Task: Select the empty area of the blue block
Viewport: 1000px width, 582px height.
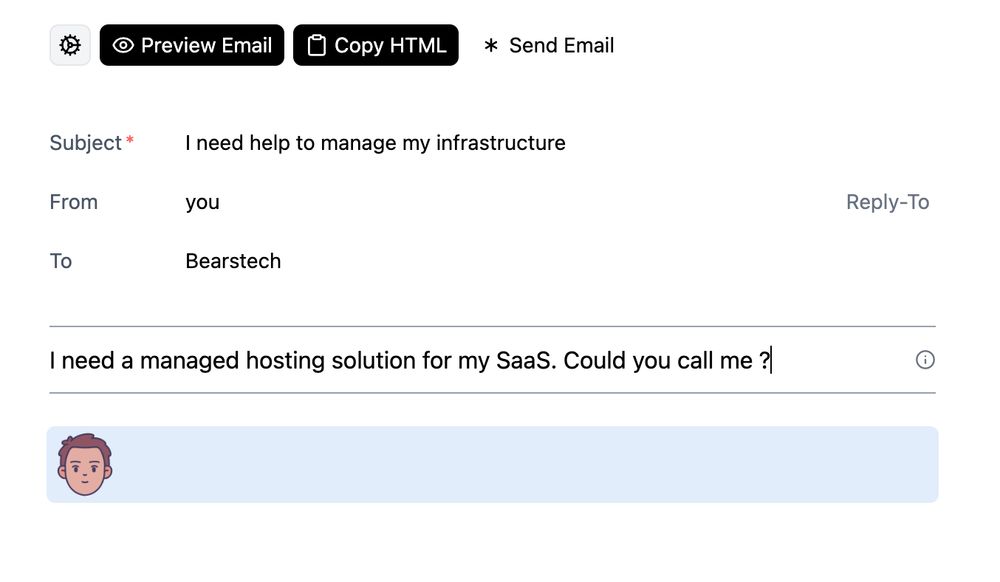Action: click(x=523, y=465)
